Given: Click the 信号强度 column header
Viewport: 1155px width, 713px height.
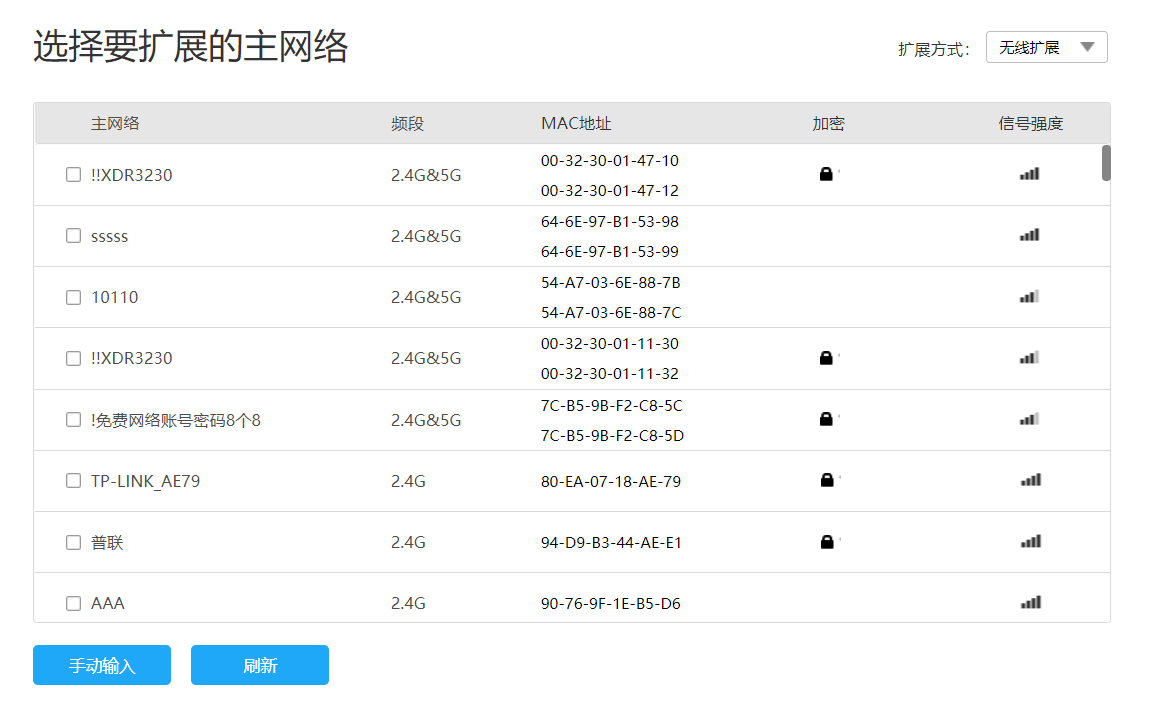Looking at the screenshot, I should coord(1030,124).
